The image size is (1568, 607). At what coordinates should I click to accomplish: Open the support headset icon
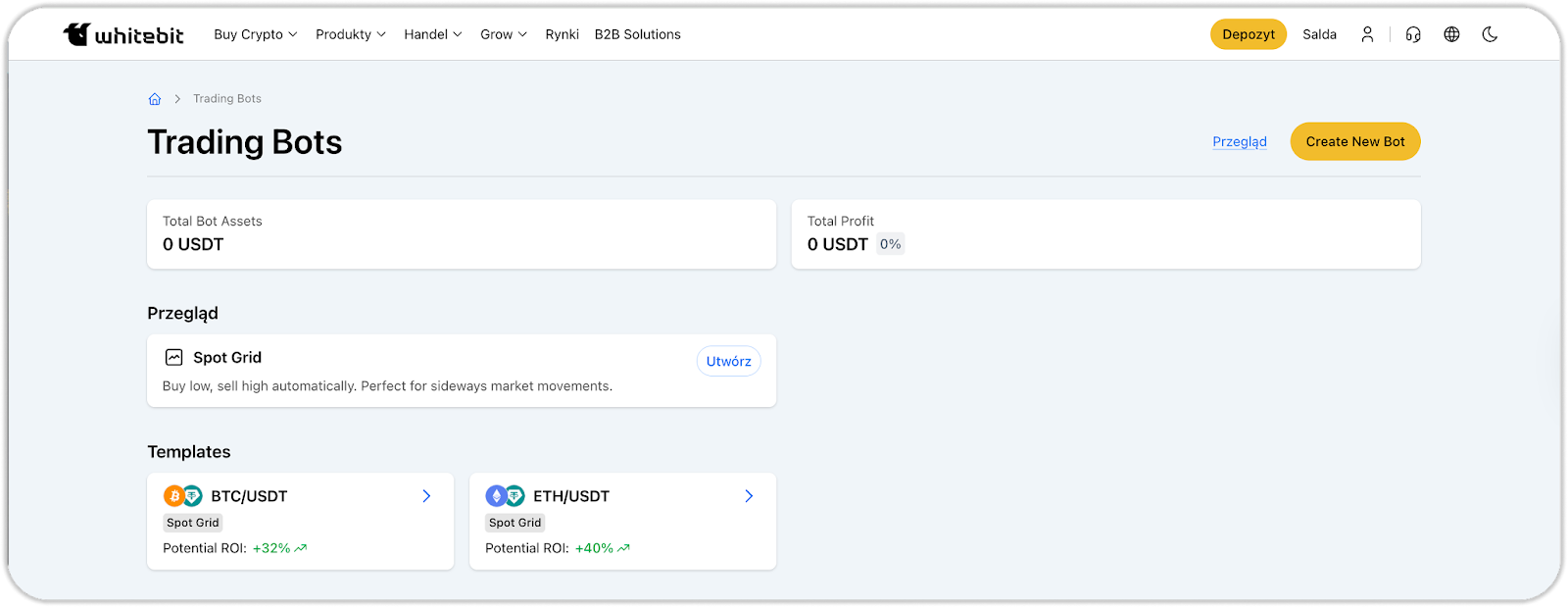(x=1412, y=34)
